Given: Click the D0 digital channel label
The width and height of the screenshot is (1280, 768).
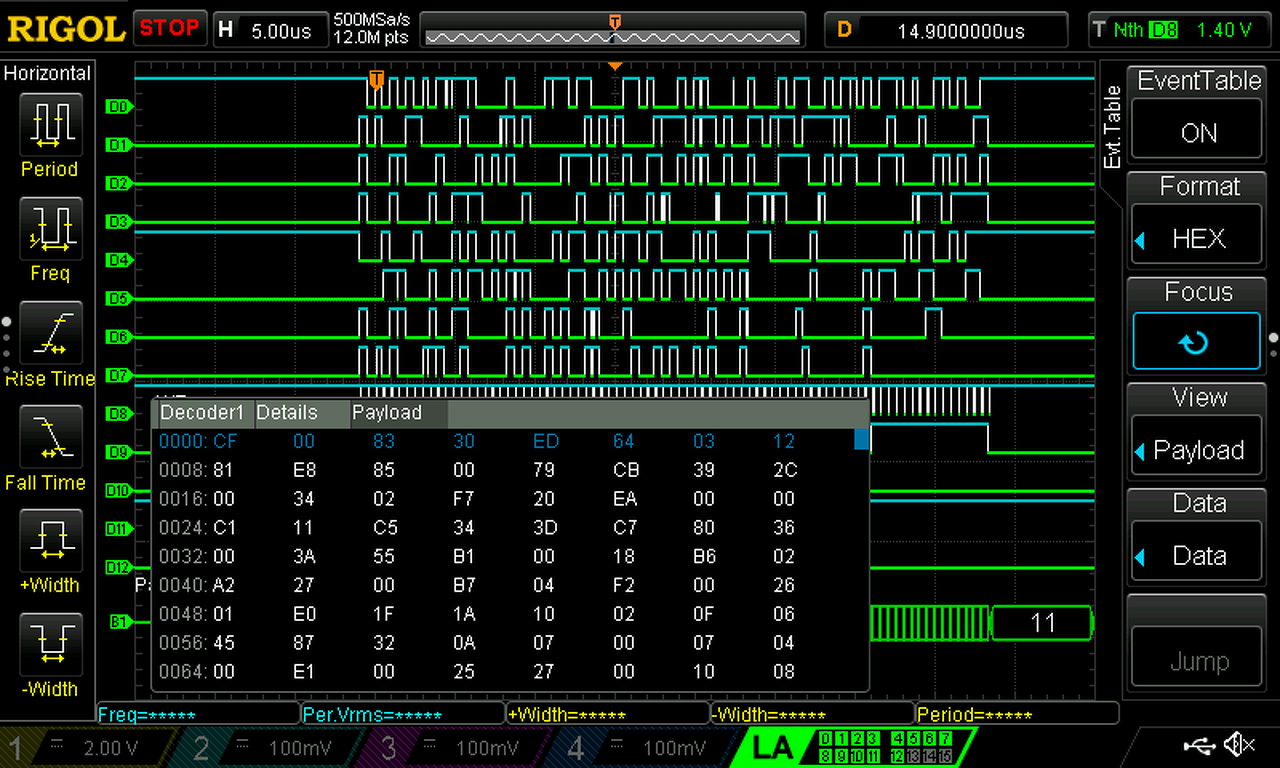Looking at the screenshot, I should click(x=118, y=106).
